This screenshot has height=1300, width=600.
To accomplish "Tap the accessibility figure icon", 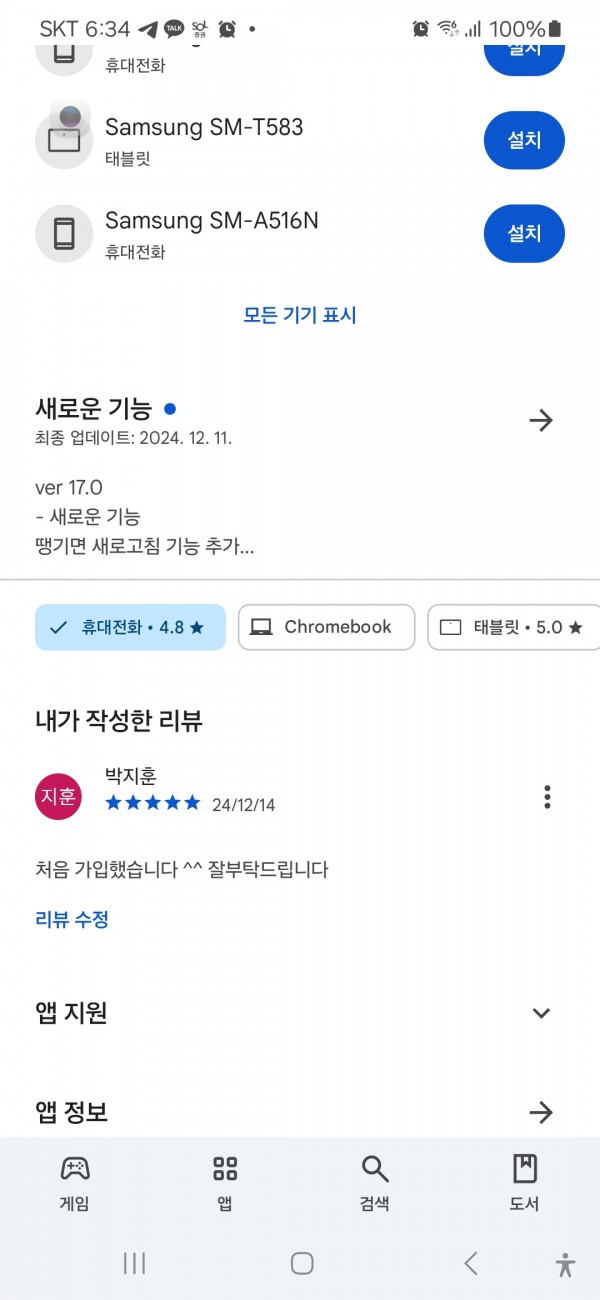I will 565,1264.
